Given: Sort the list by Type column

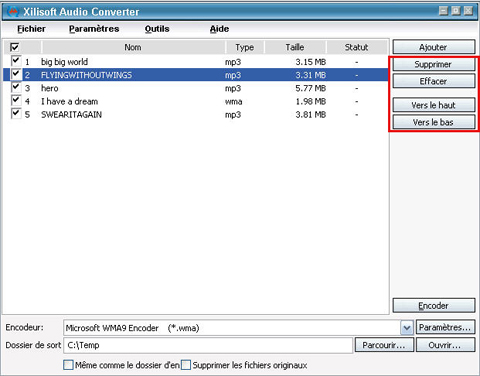Looking at the screenshot, I should [245, 47].
